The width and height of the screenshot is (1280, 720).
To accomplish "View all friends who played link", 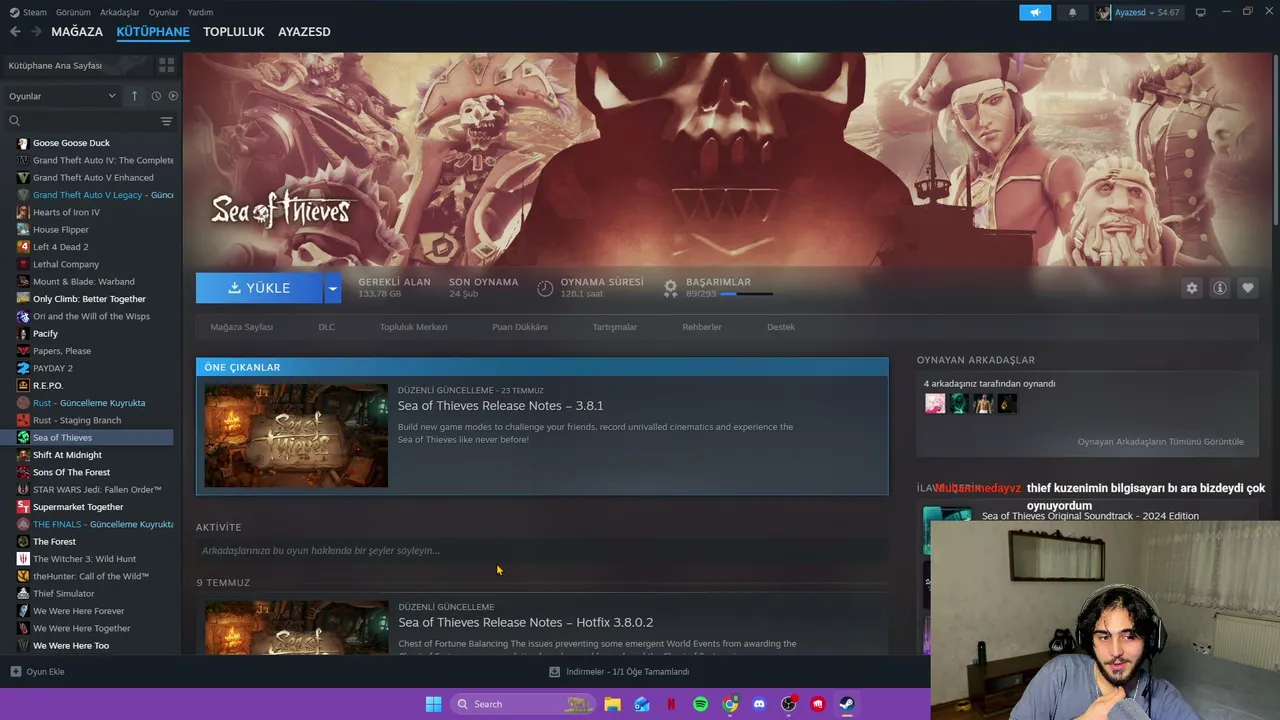I will [x=1160, y=442].
